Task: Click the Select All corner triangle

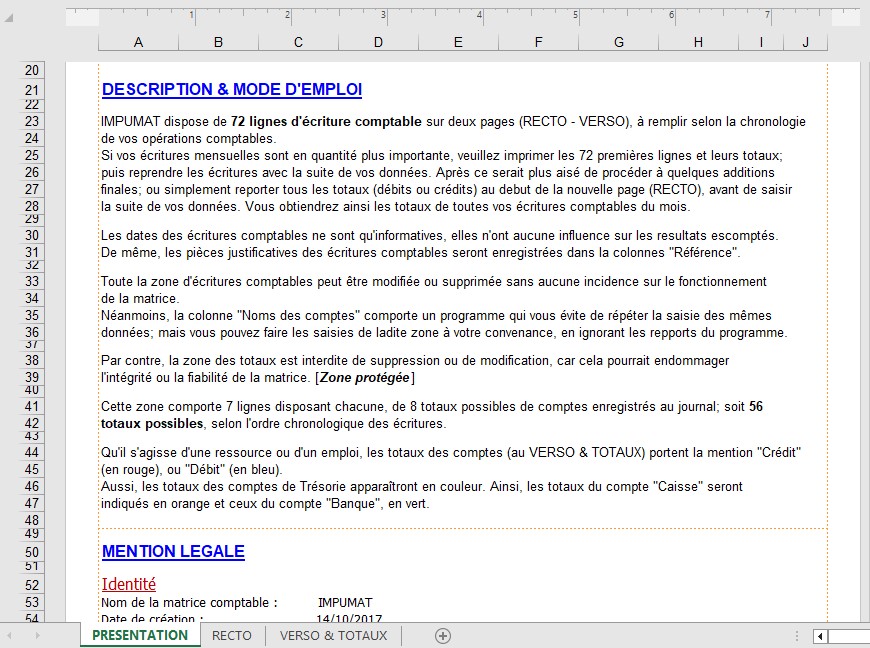Action: click(x=8, y=18)
